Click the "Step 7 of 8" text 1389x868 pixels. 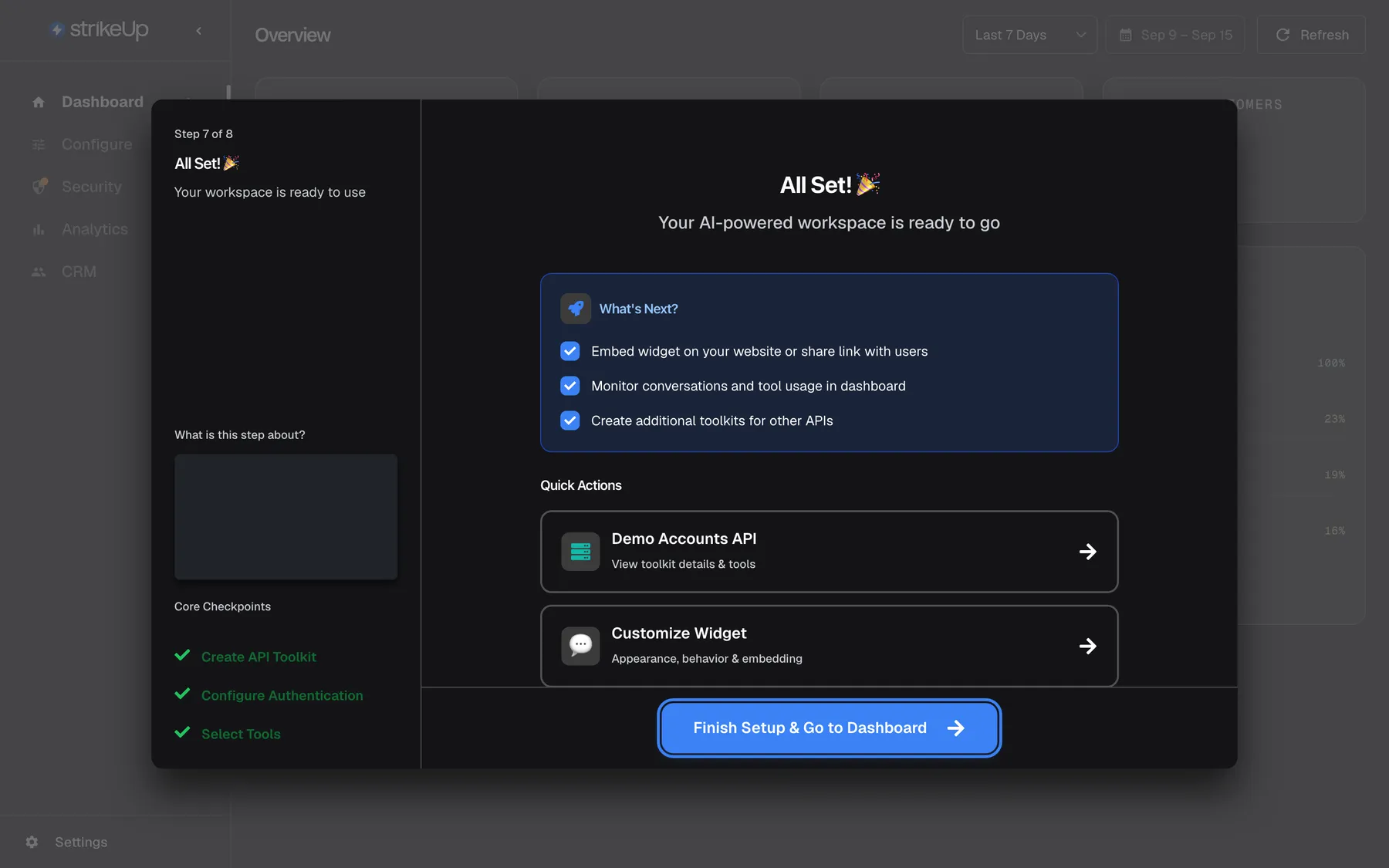point(204,133)
